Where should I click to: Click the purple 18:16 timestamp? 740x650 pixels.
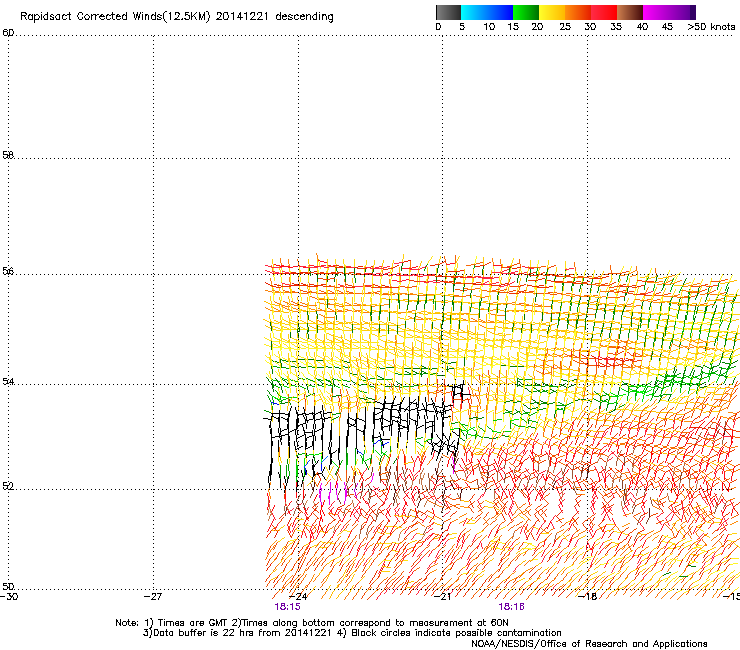512,607
